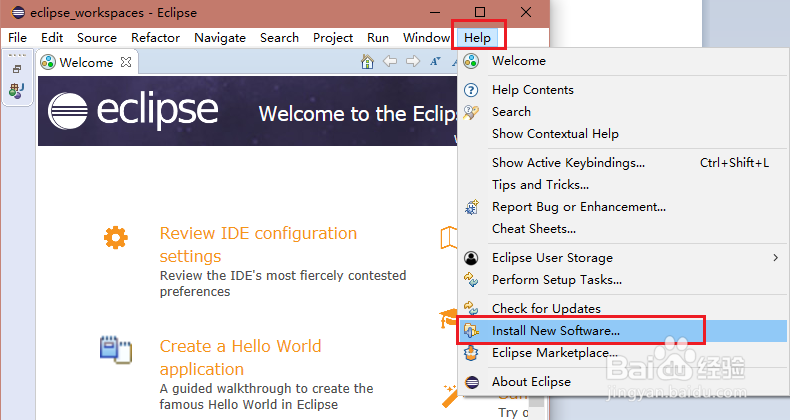Open the Window menu

tap(426, 38)
